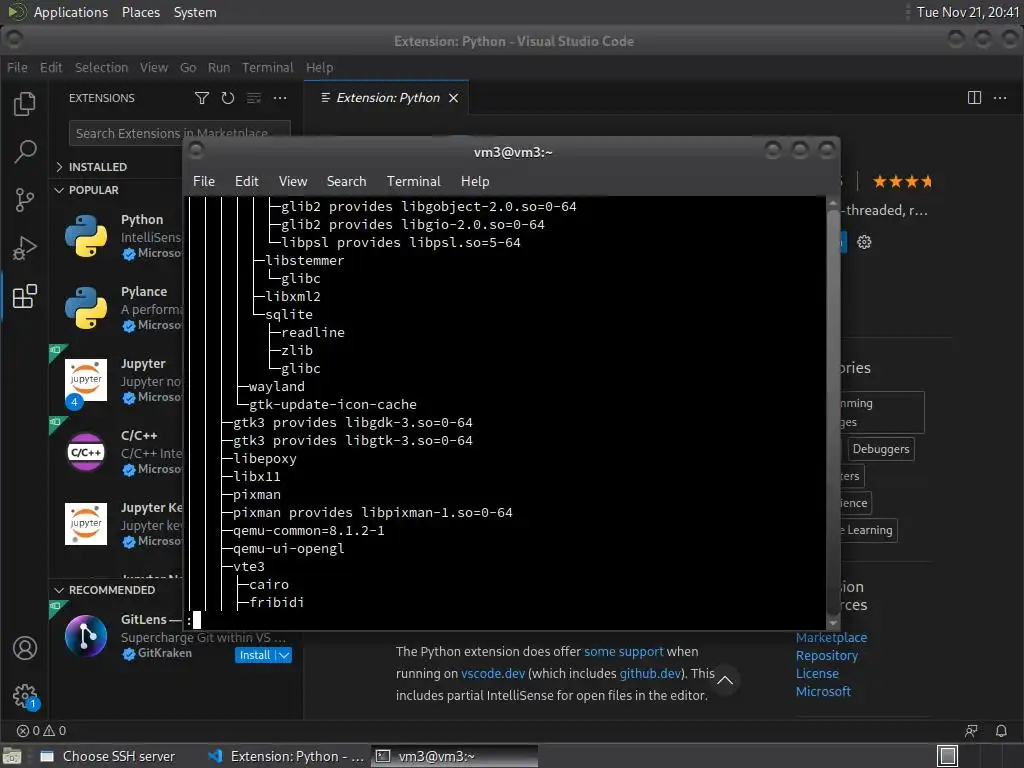Open editor more actions ellipsis
The image size is (1024, 768).
click(1000, 98)
